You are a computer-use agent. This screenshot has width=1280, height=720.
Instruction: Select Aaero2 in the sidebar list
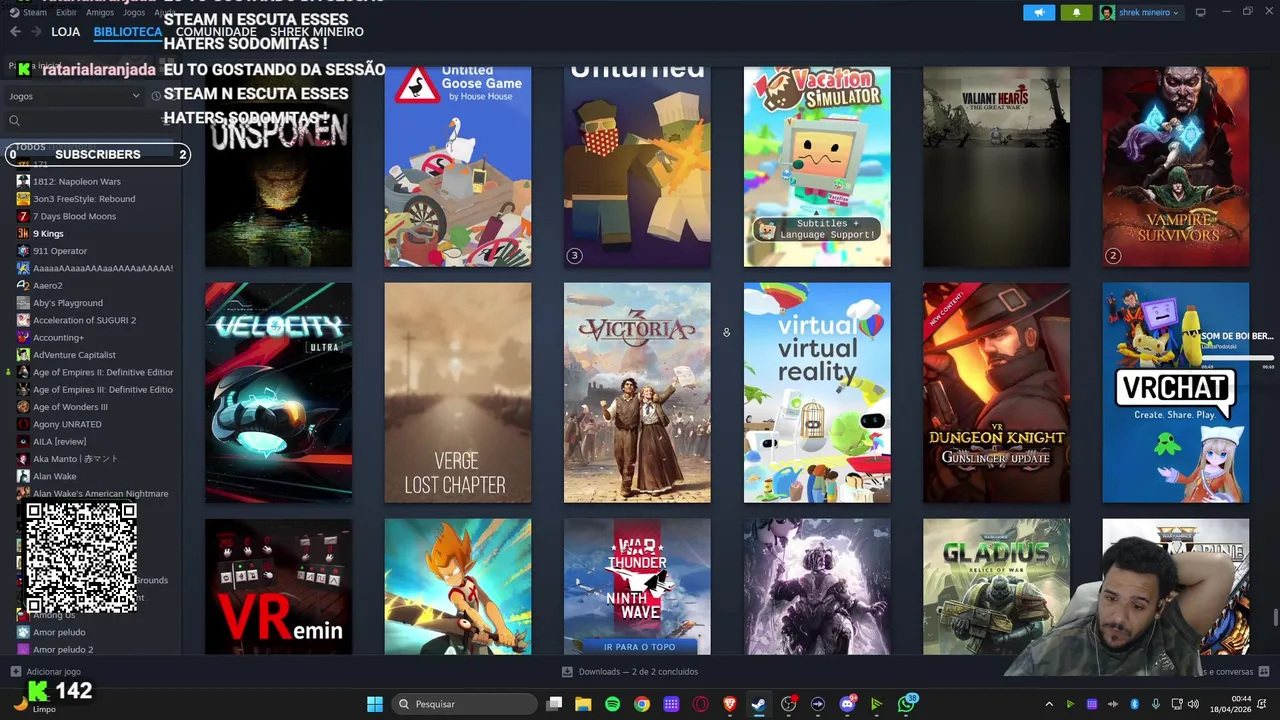pos(47,285)
